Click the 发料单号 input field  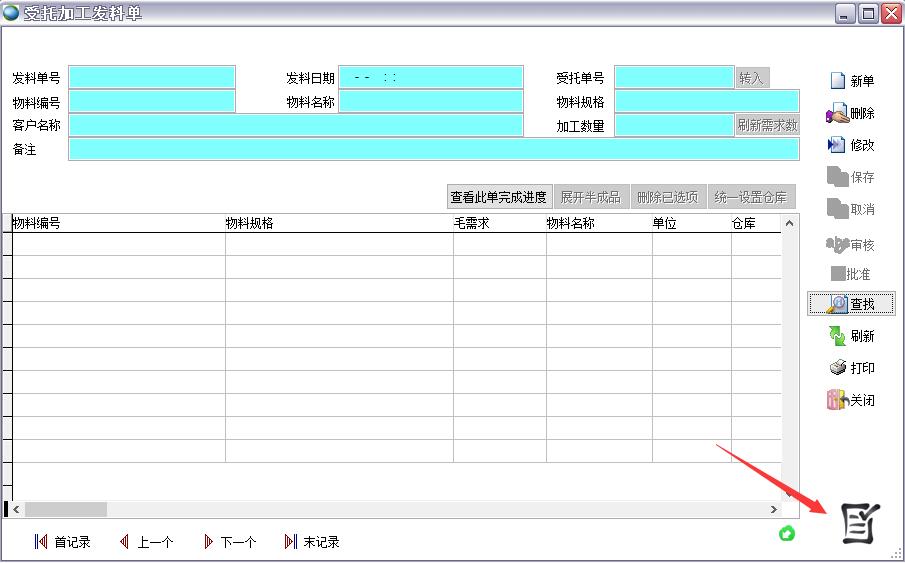tap(151, 78)
